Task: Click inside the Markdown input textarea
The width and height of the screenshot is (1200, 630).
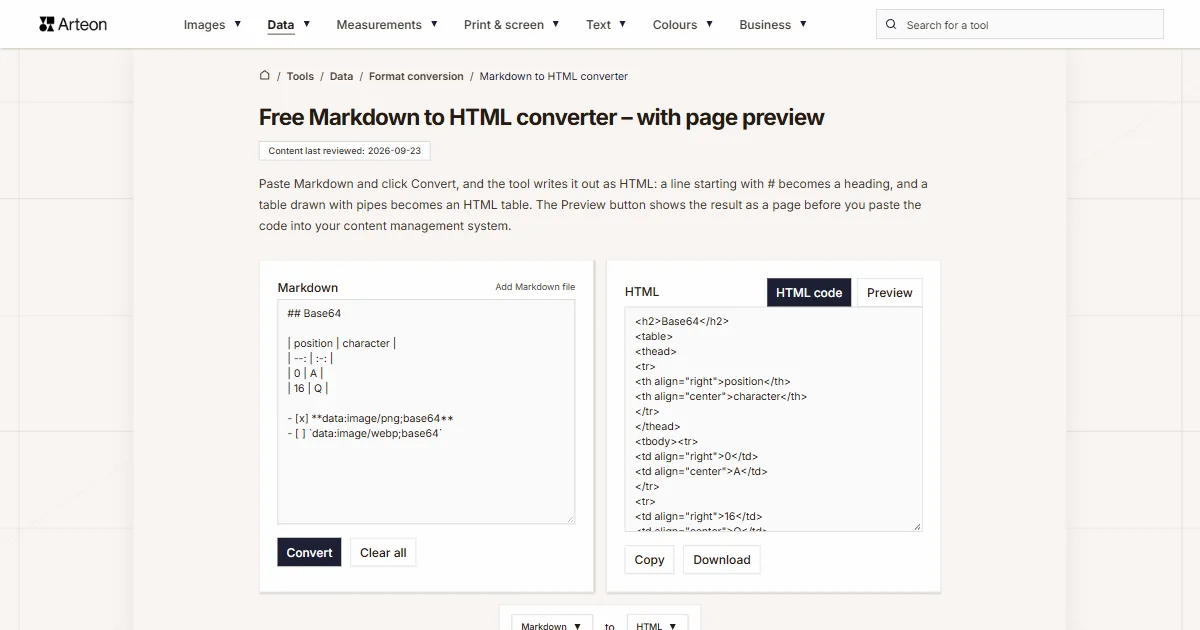Action: click(x=426, y=411)
